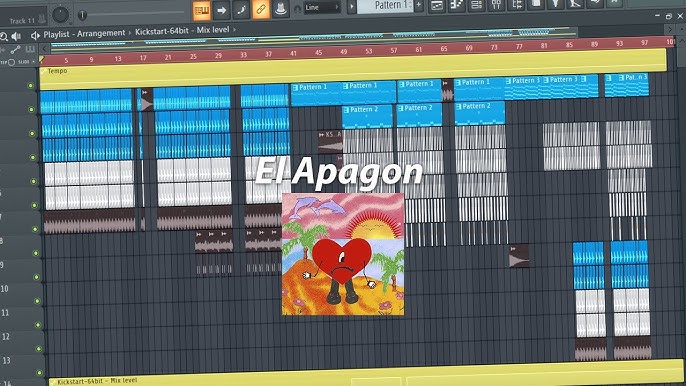Click the playlist speaker playback icon

coord(17,36)
